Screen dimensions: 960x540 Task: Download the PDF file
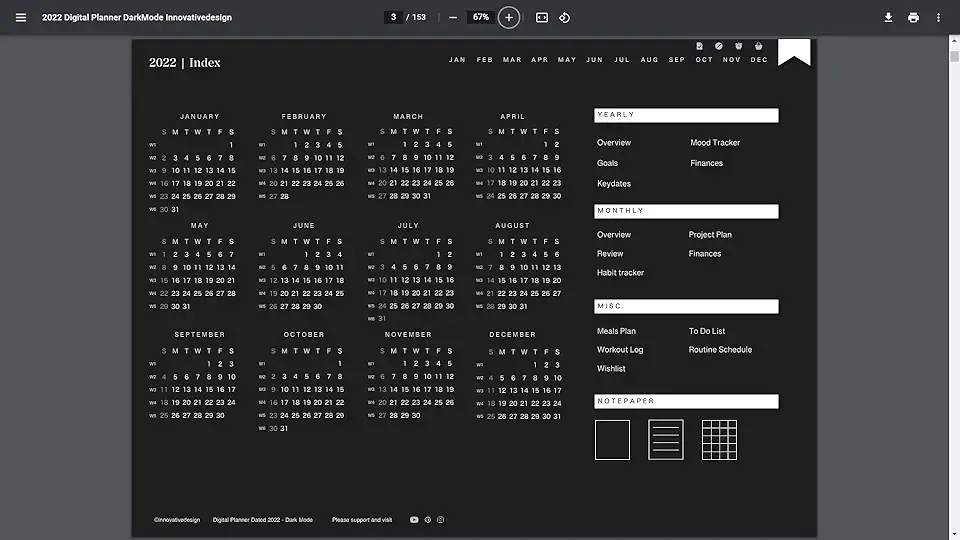pos(888,17)
